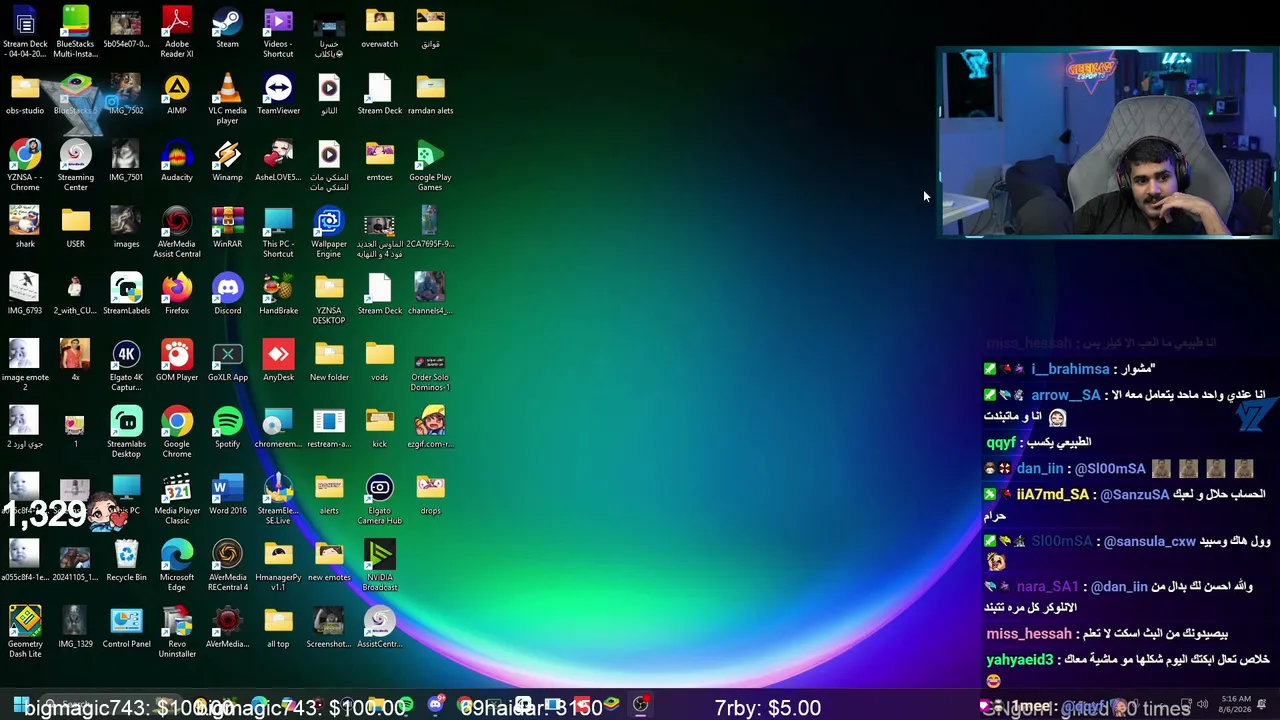The height and width of the screenshot is (720, 1280).
Task: Select the all top folder
Action: tap(278, 628)
